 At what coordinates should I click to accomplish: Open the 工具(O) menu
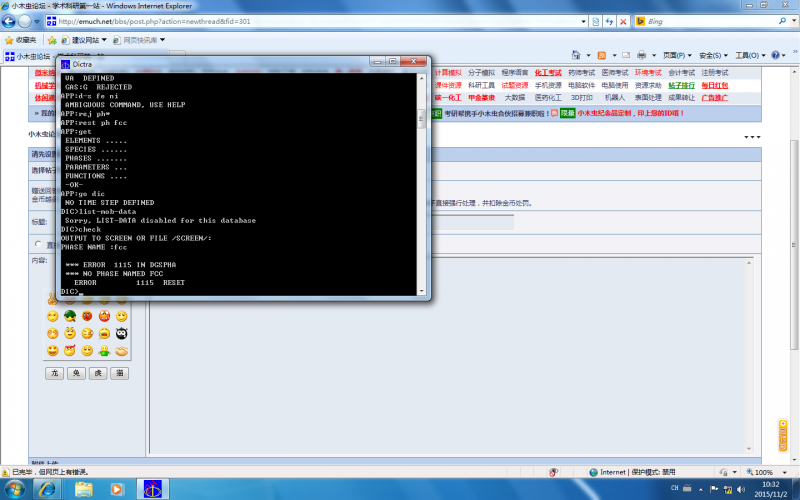point(749,55)
